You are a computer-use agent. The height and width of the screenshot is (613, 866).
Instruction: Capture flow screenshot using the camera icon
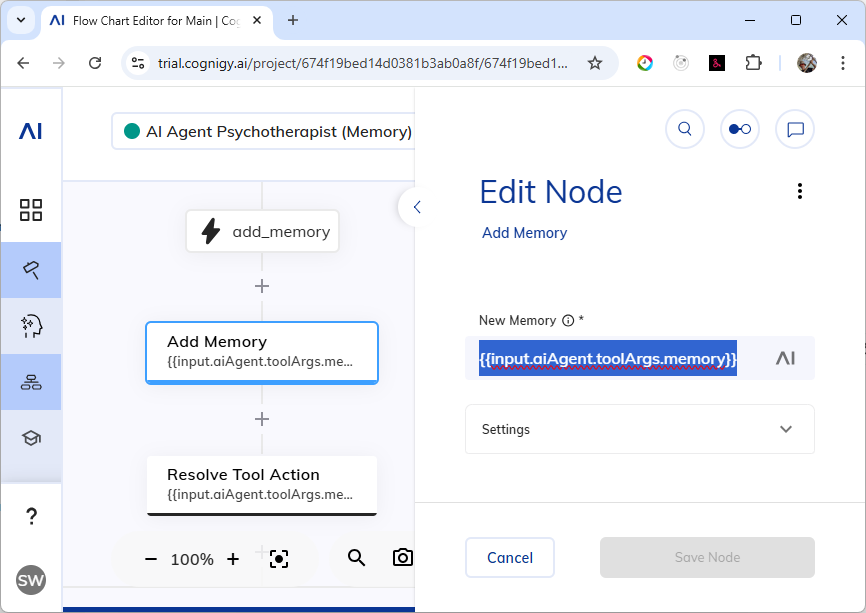[x=402, y=558]
